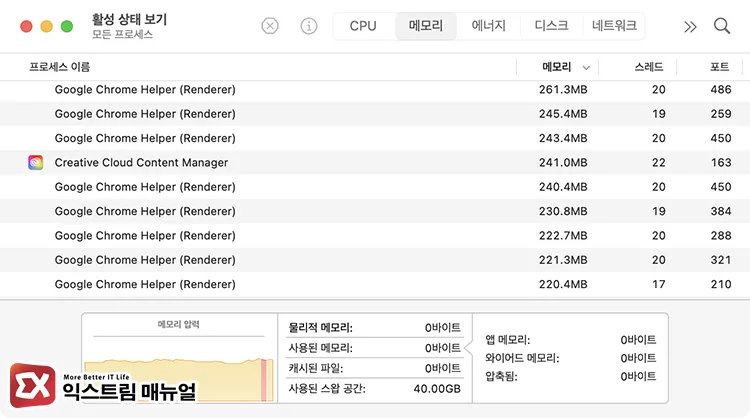
Task: Select the Chrome Helper row using 230.8MB
Action: point(375,211)
